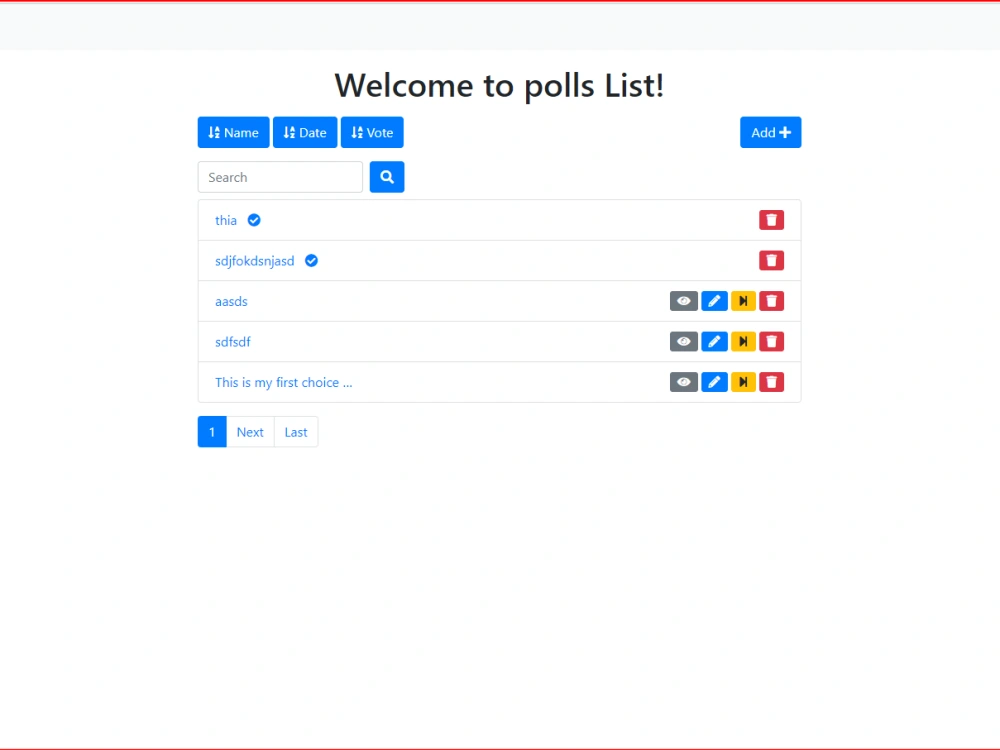1000x750 pixels.
Task: Focus the Search input field
Action: click(x=280, y=177)
